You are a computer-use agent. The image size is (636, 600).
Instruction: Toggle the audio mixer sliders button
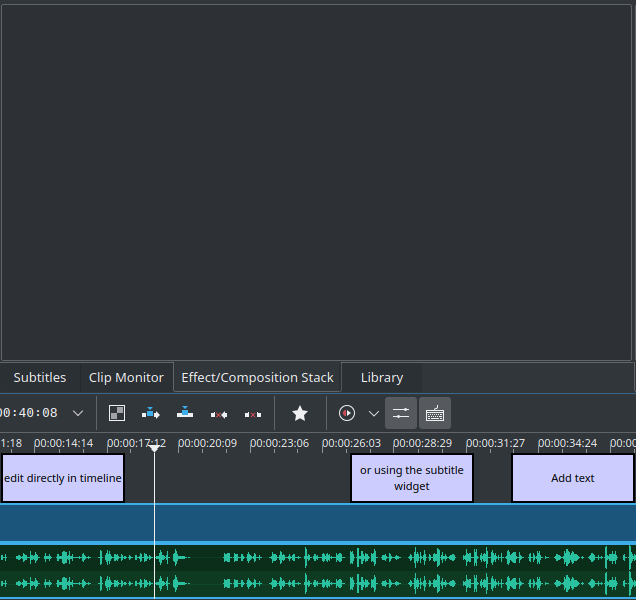(401, 413)
